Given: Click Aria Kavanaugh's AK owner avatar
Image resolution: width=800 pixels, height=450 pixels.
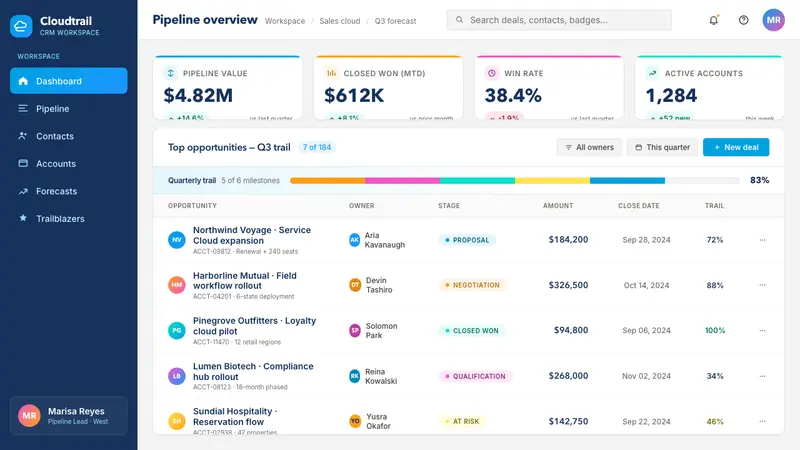Looking at the screenshot, I should coord(355,240).
